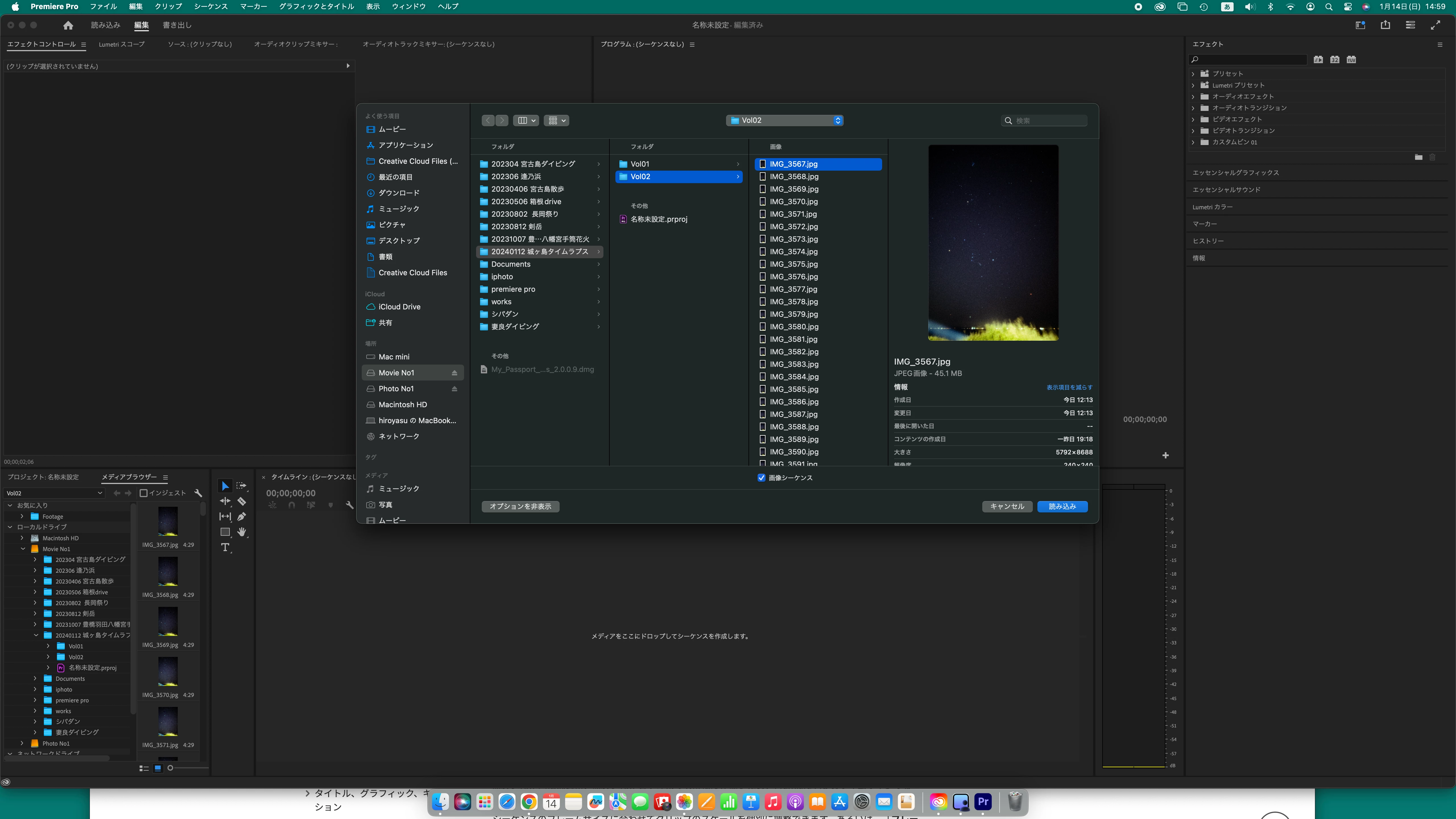Open the Vol02 path dropdown in dialog

[x=785, y=120]
